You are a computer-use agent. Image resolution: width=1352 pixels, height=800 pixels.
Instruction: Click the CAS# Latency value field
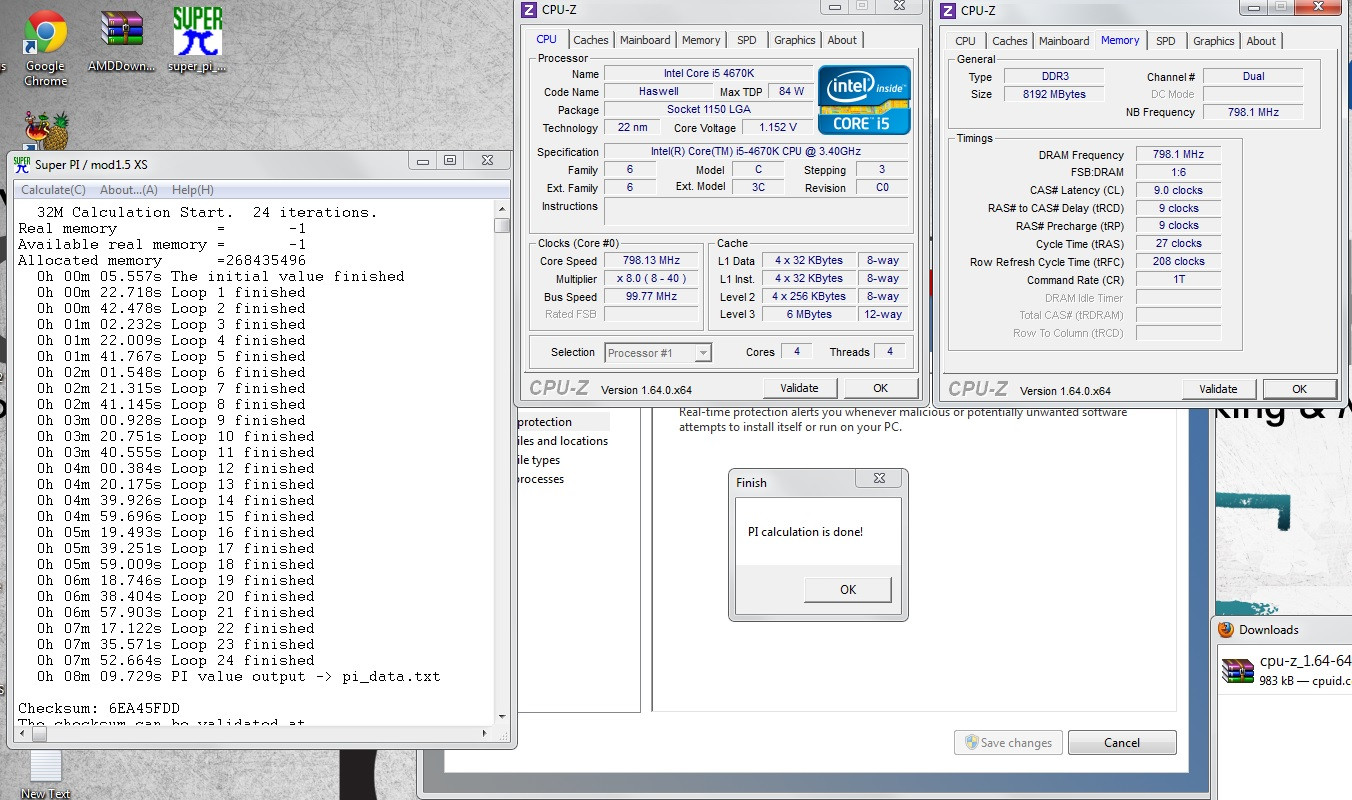click(1178, 190)
